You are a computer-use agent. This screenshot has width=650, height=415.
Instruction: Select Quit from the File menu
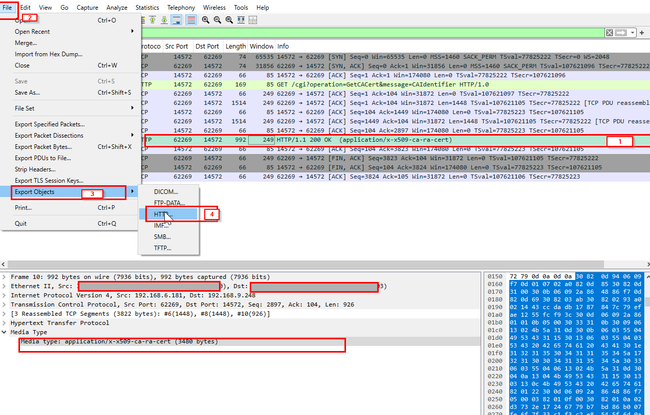70,223
